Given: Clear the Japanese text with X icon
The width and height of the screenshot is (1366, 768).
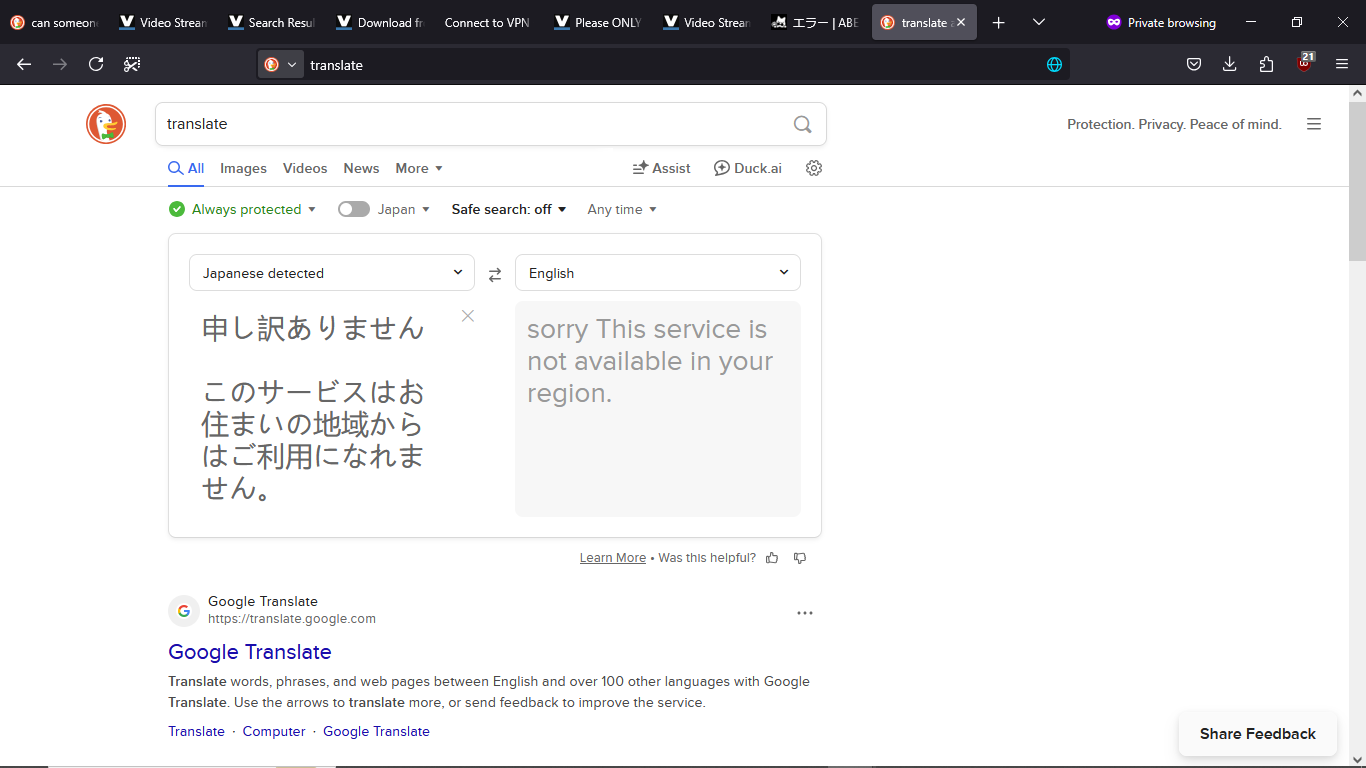Looking at the screenshot, I should point(467,316).
